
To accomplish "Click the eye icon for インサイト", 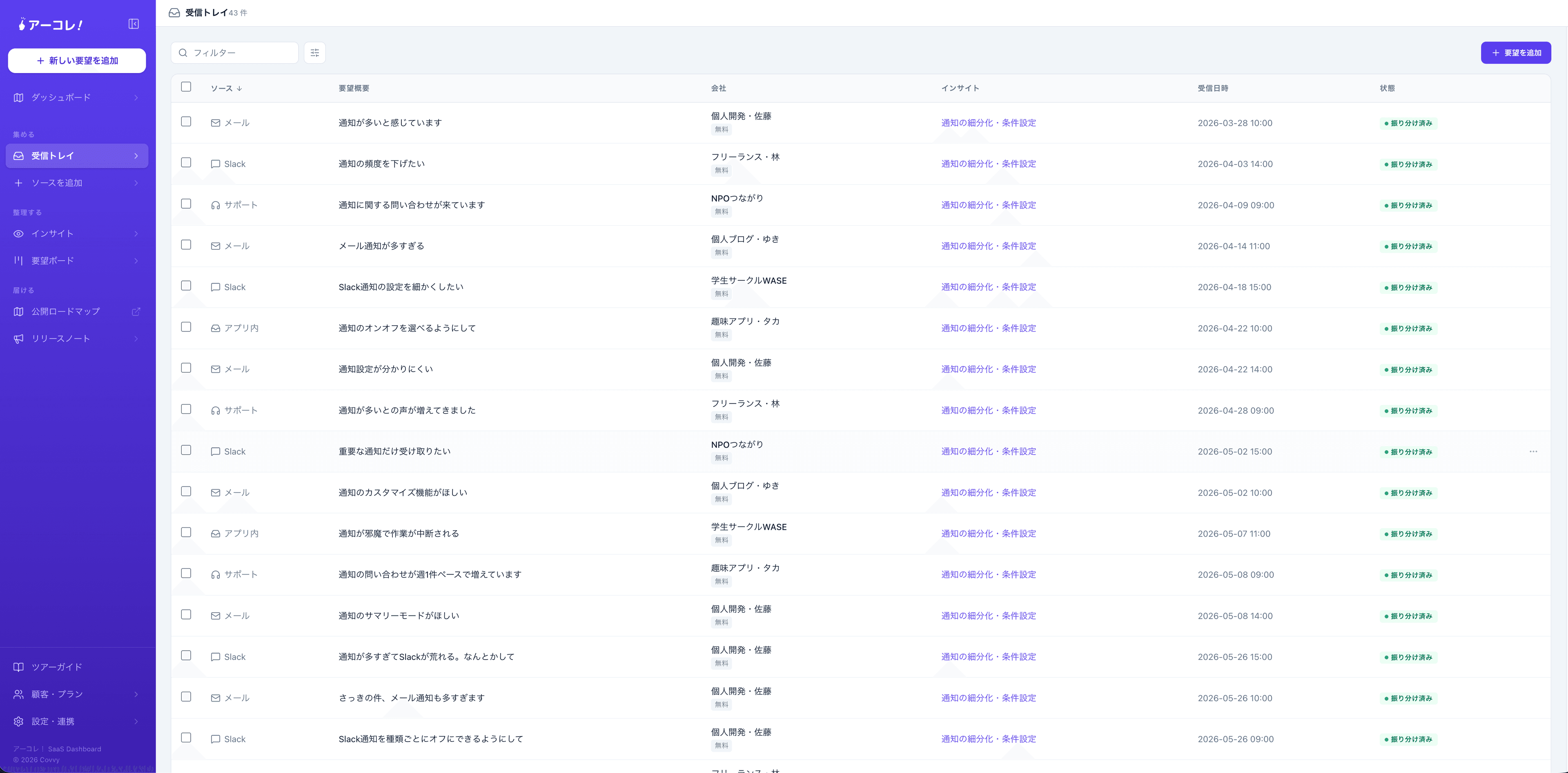I will [x=19, y=233].
